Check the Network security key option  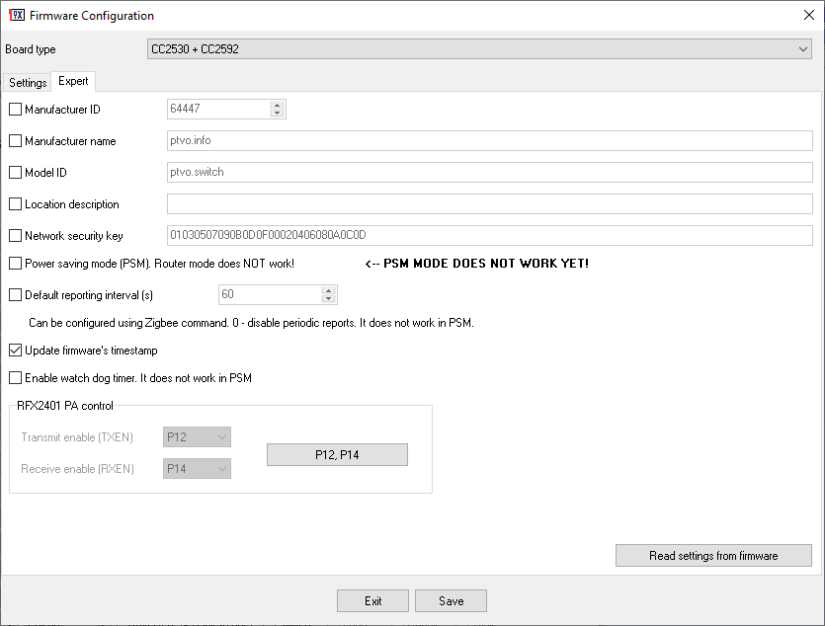coord(15,235)
